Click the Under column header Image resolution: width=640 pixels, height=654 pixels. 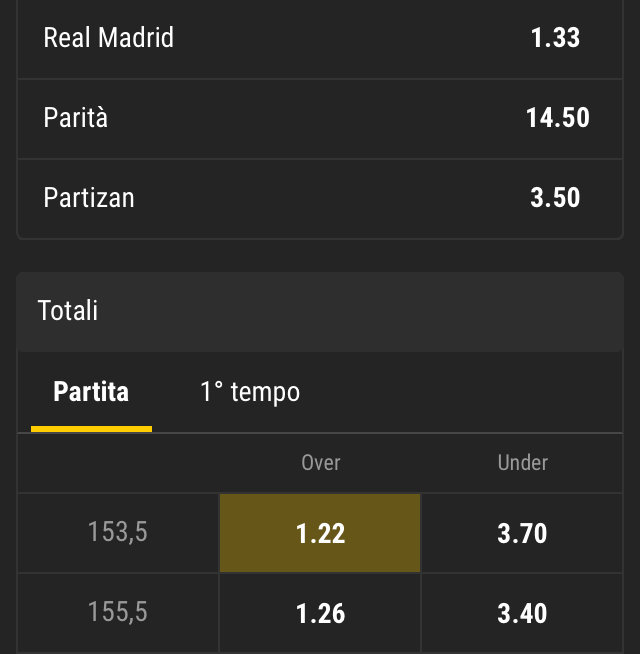click(x=523, y=462)
